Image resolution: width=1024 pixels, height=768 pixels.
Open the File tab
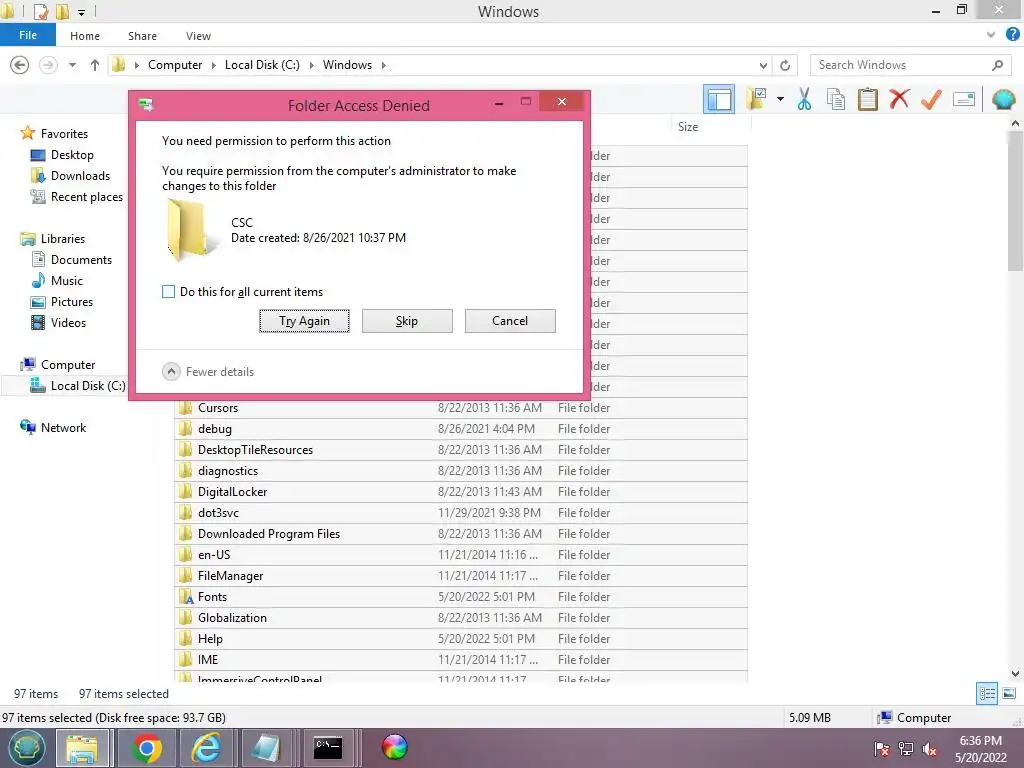point(28,35)
